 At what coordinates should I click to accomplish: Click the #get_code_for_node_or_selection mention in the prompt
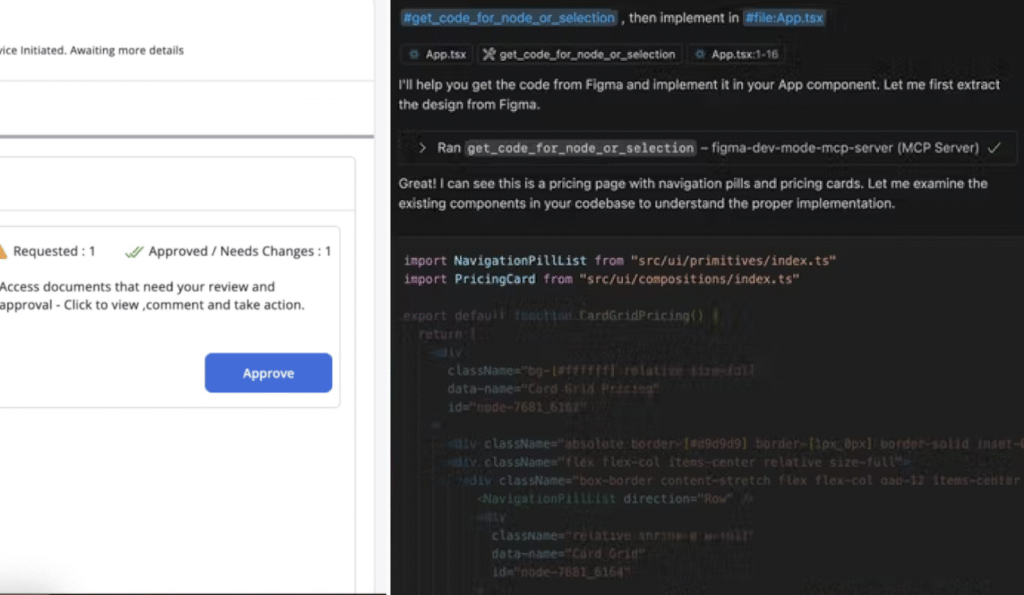click(x=508, y=18)
